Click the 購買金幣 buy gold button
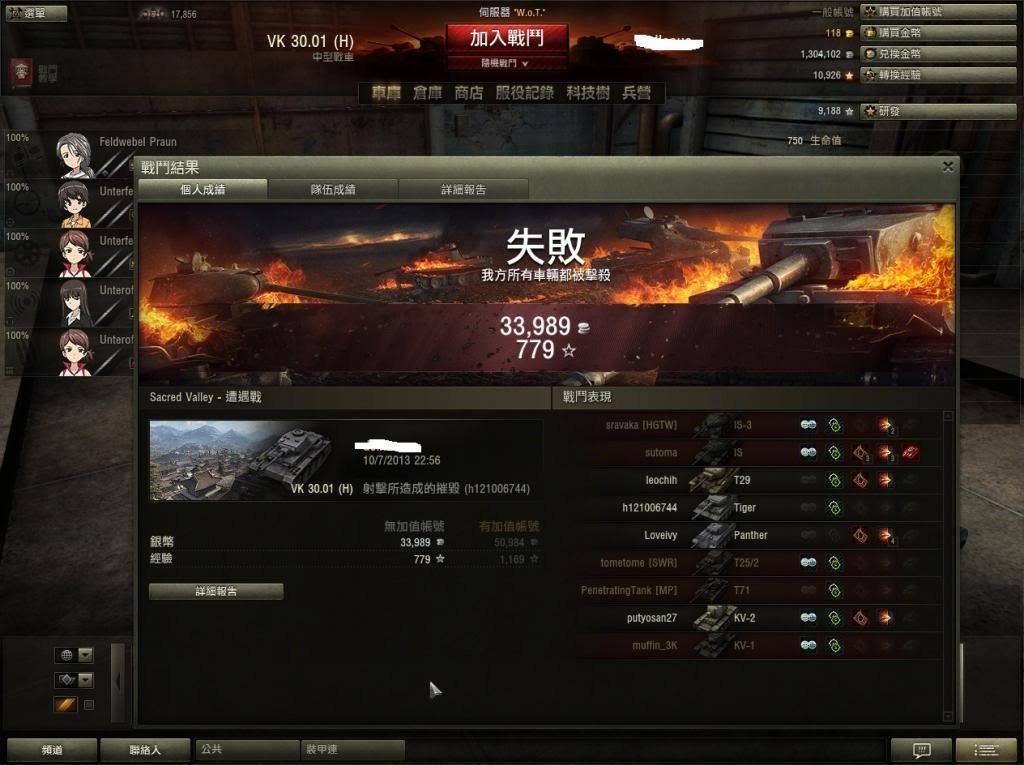 [938, 33]
